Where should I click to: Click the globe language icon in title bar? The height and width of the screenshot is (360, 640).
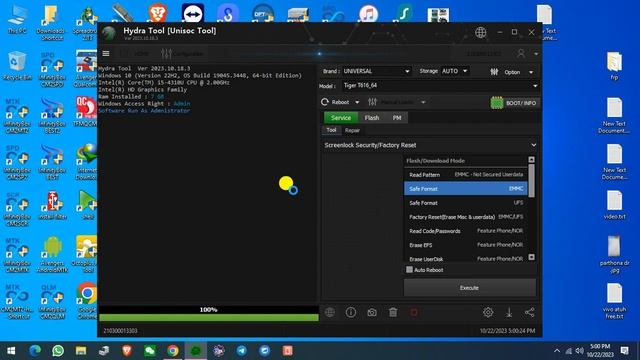(x=480, y=32)
